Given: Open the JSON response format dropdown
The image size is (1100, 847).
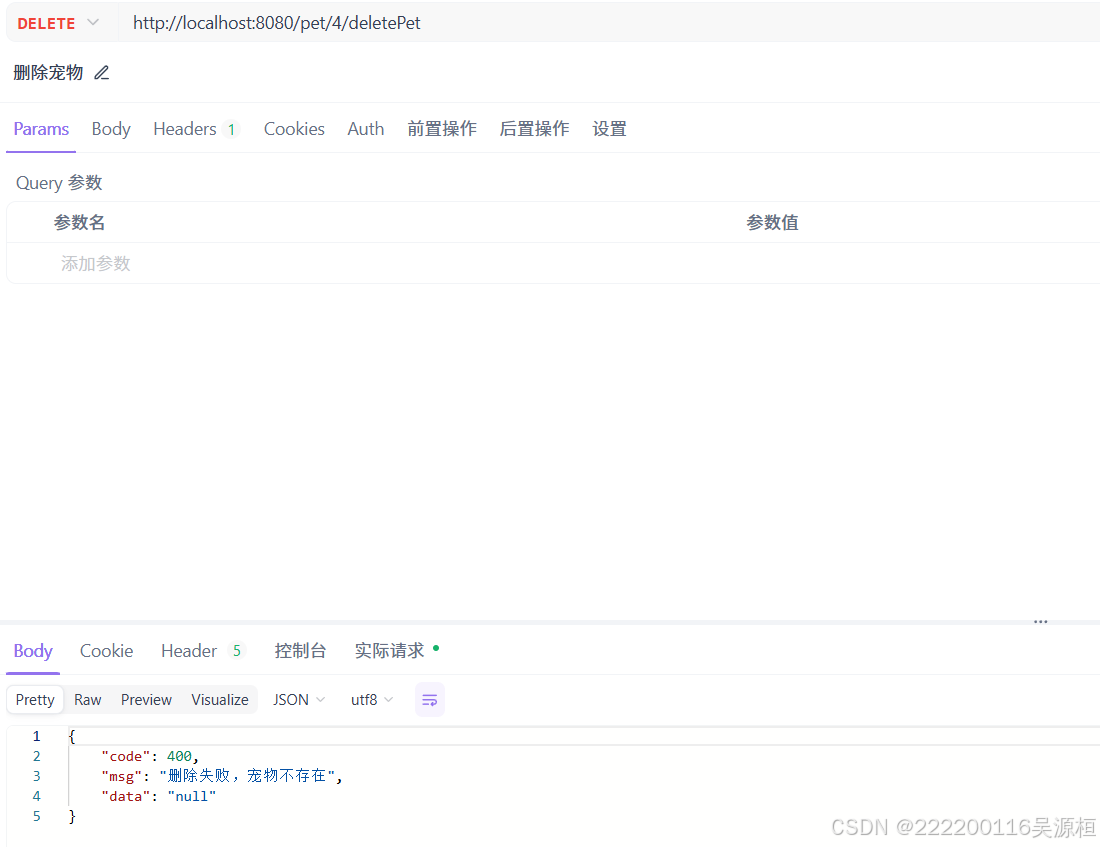Looking at the screenshot, I should [x=298, y=699].
